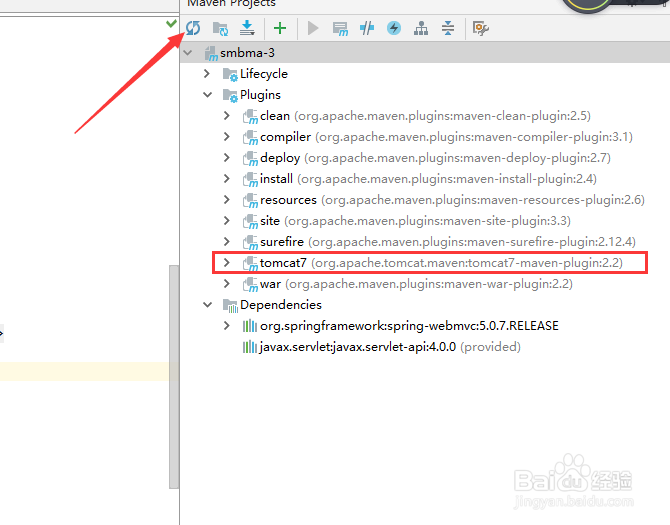This screenshot has width=670, height=525.
Task: Reimport all Maven projects
Action: click(x=193, y=28)
